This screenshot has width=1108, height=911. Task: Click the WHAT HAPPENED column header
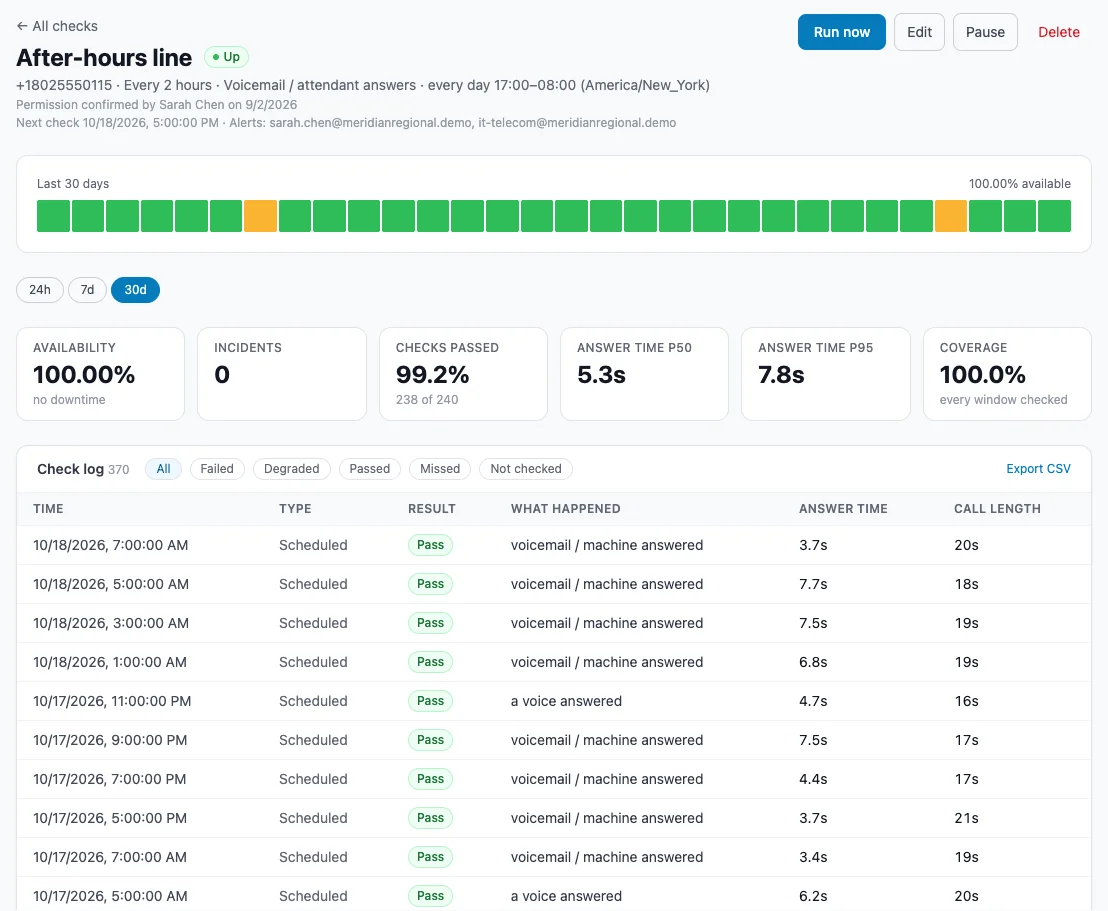(565, 509)
